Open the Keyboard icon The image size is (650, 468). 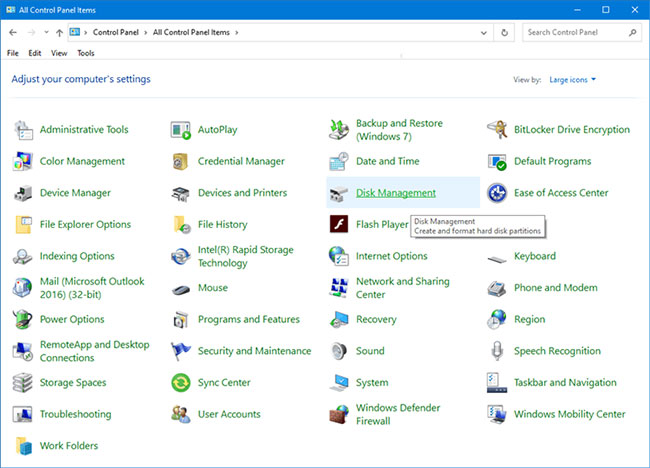(497, 259)
